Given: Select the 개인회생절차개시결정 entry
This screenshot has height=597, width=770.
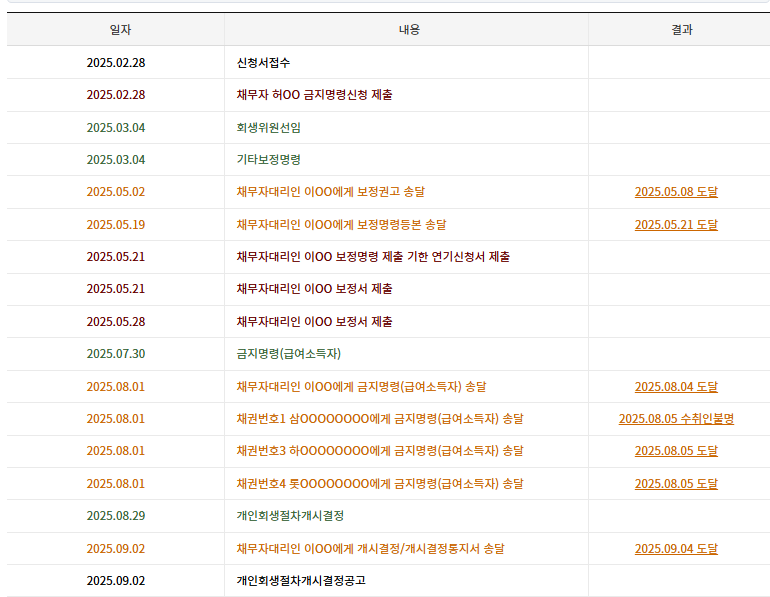Looking at the screenshot, I should pyautogui.click(x=290, y=516).
